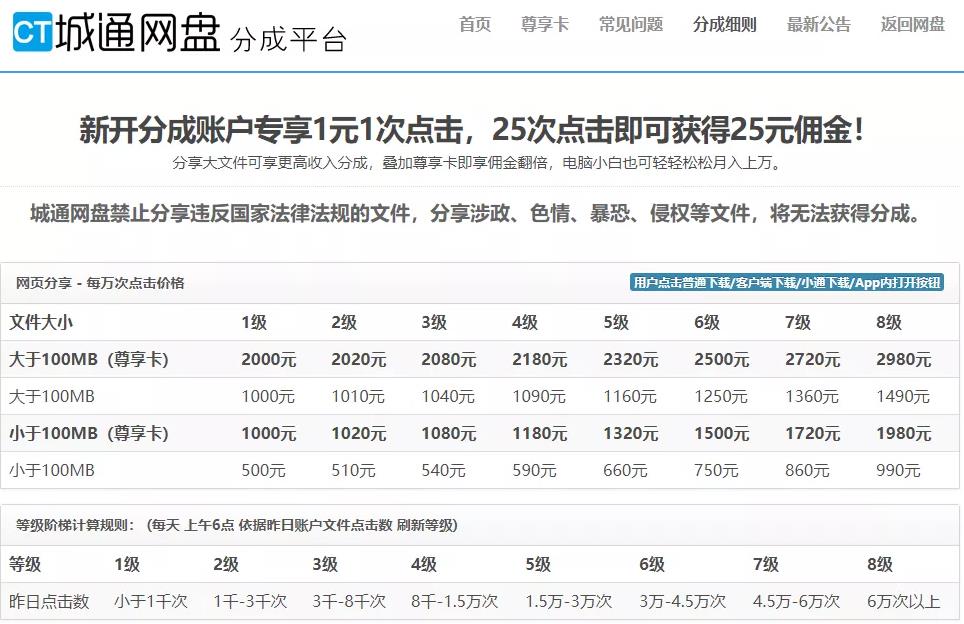The height and width of the screenshot is (624, 964).
Task: Click the 750元 price cell
Action: click(716, 470)
